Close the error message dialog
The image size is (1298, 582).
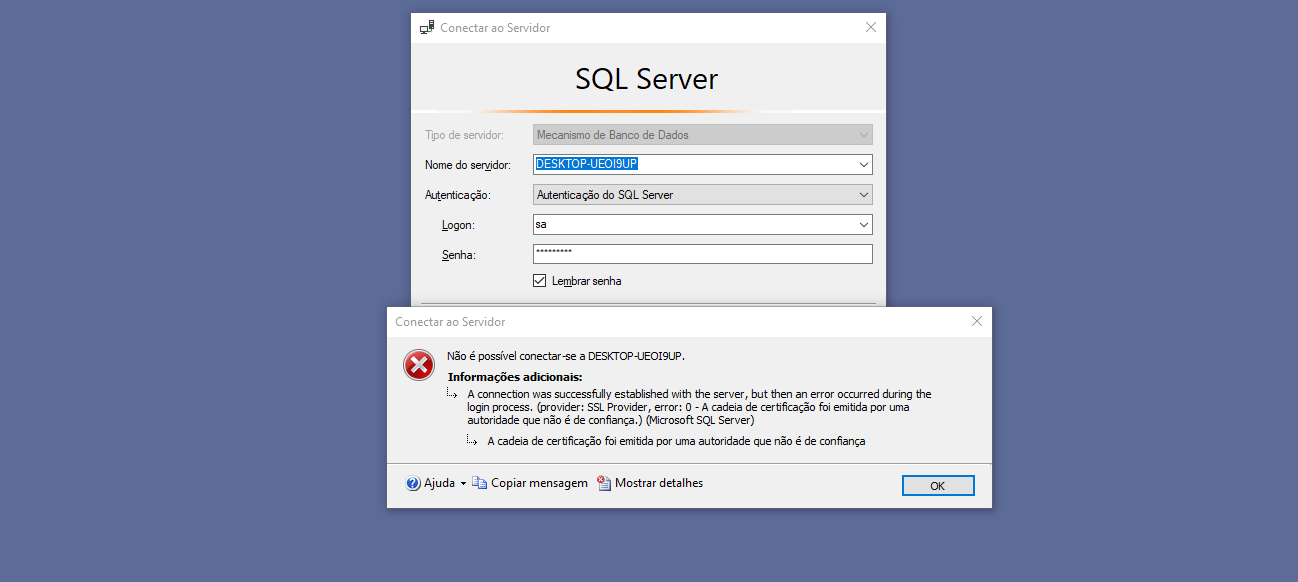pos(977,321)
